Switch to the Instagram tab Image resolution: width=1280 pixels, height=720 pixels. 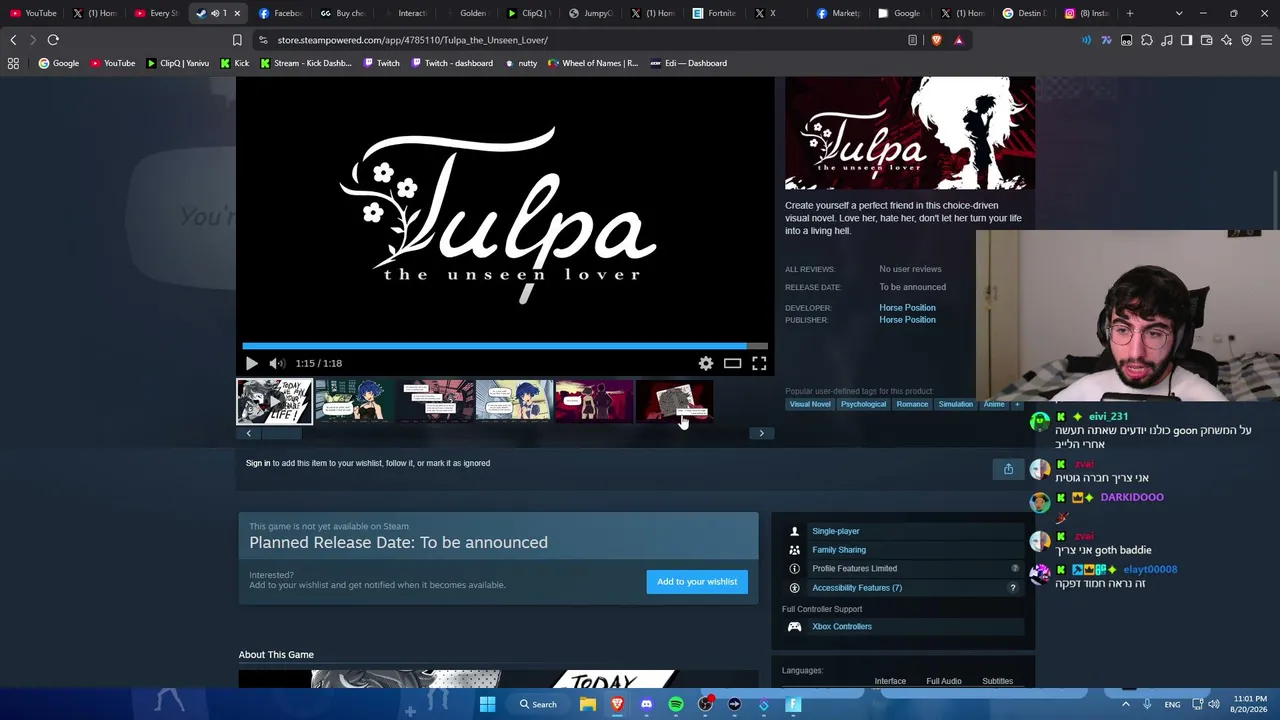pyautogui.click(x=1086, y=13)
